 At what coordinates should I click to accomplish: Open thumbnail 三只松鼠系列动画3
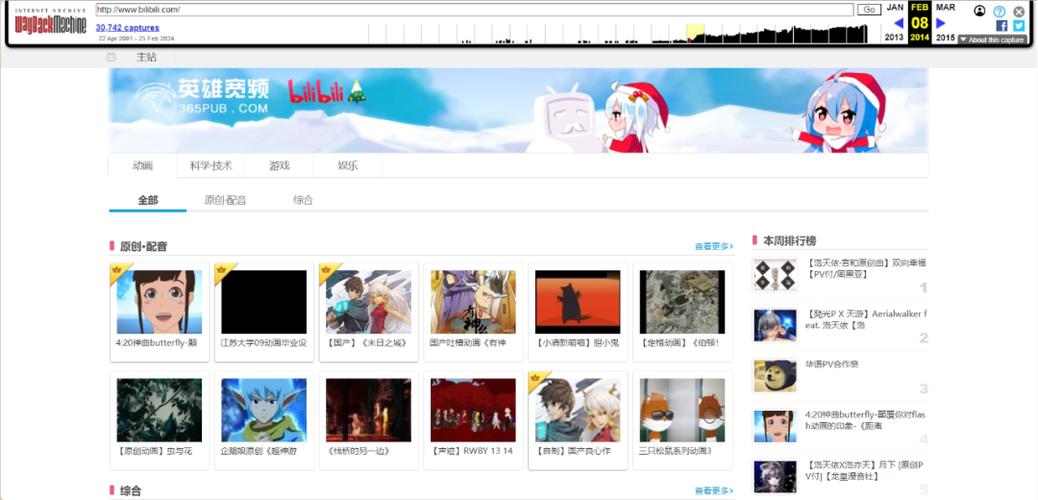tap(683, 410)
